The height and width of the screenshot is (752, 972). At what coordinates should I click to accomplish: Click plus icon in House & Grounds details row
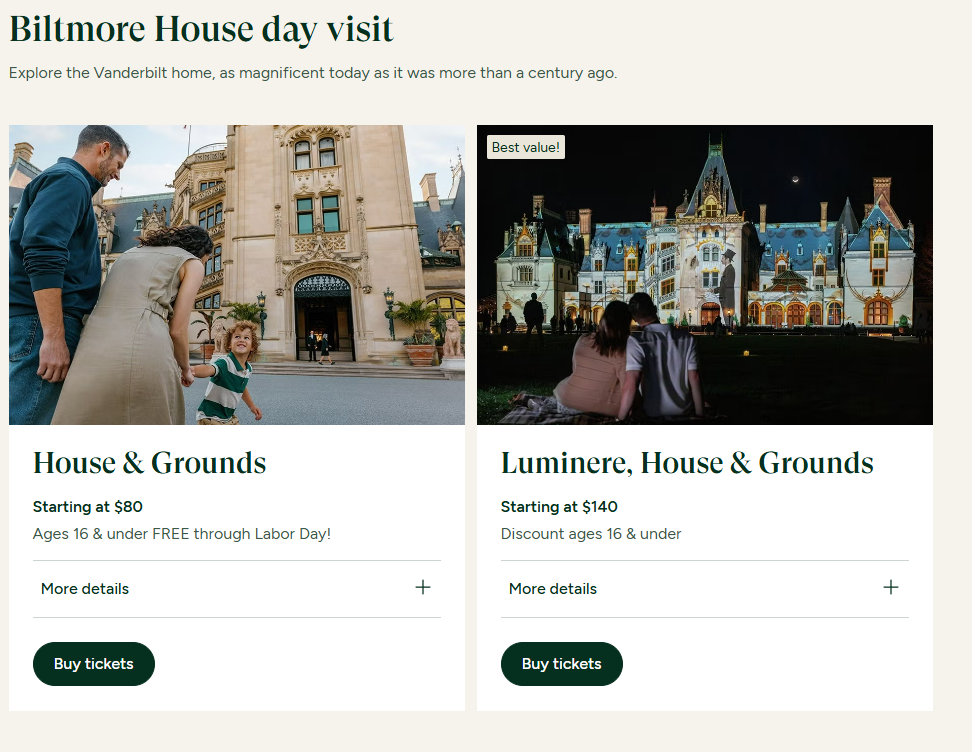423,587
